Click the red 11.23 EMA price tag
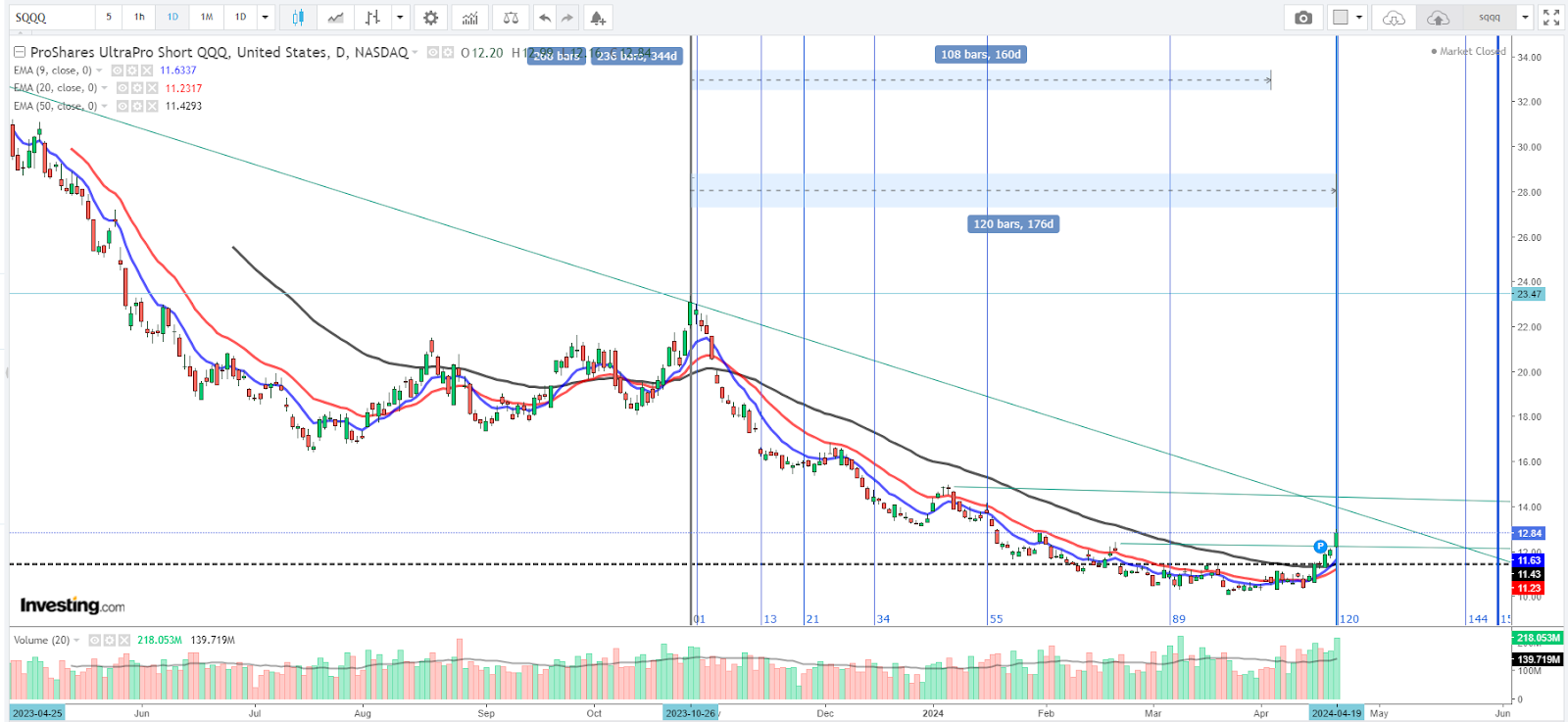This screenshot has height=722, width=1568. pyautogui.click(x=1529, y=589)
